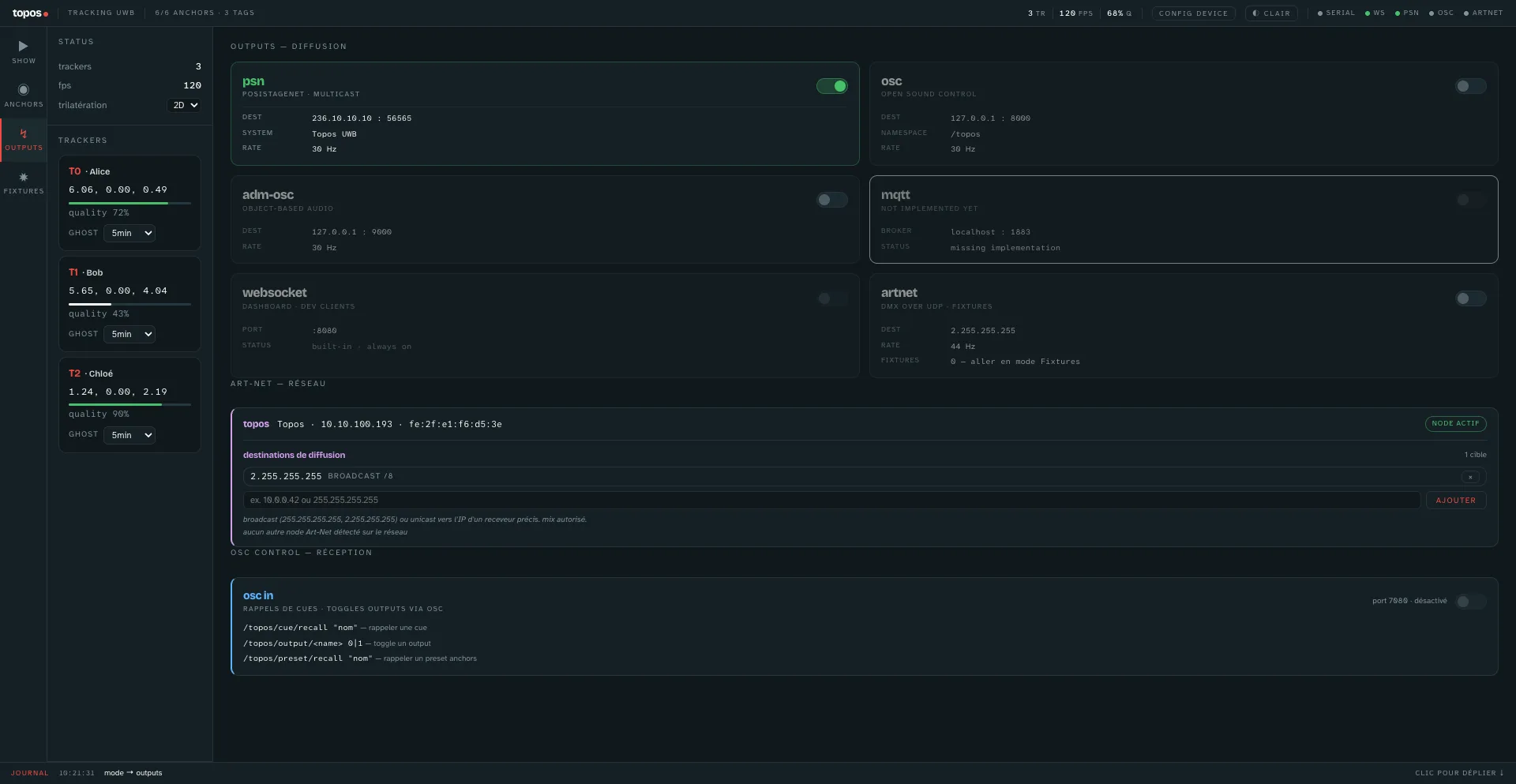
Task: Enable the Artnet output toggle
Action: click(x=1471, y=298)
